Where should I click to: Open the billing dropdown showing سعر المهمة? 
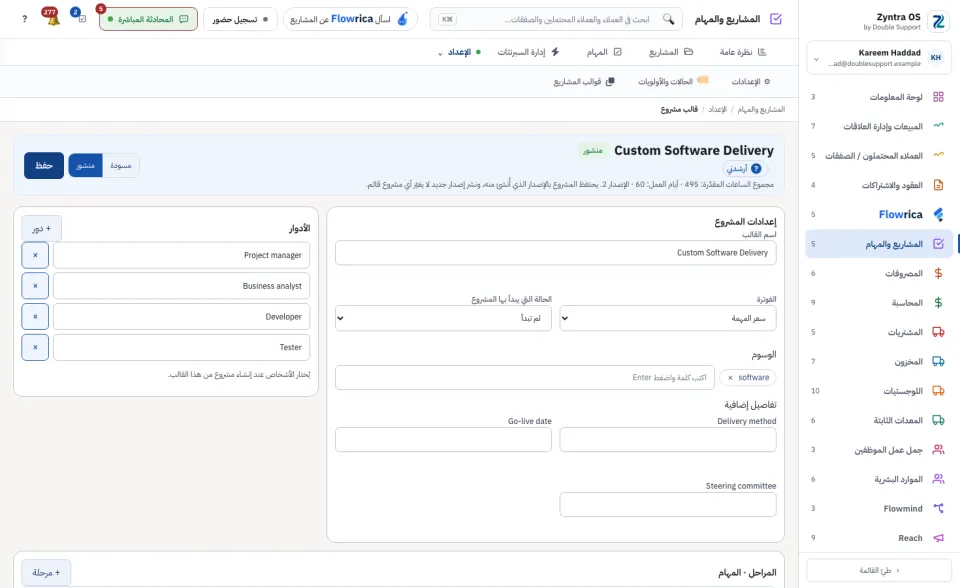668,318
